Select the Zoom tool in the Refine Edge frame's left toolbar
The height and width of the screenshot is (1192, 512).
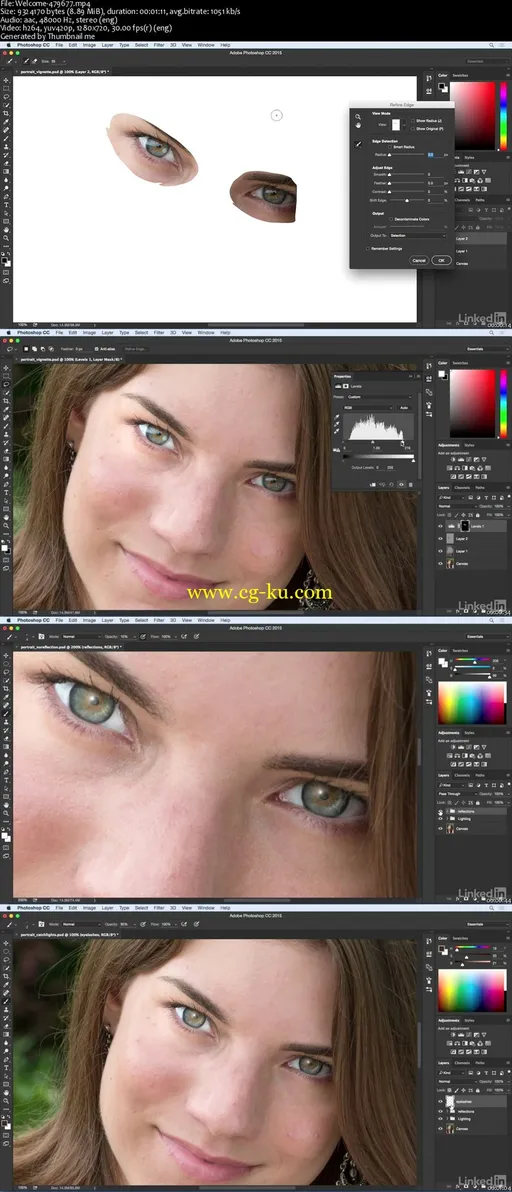point(5,237)
